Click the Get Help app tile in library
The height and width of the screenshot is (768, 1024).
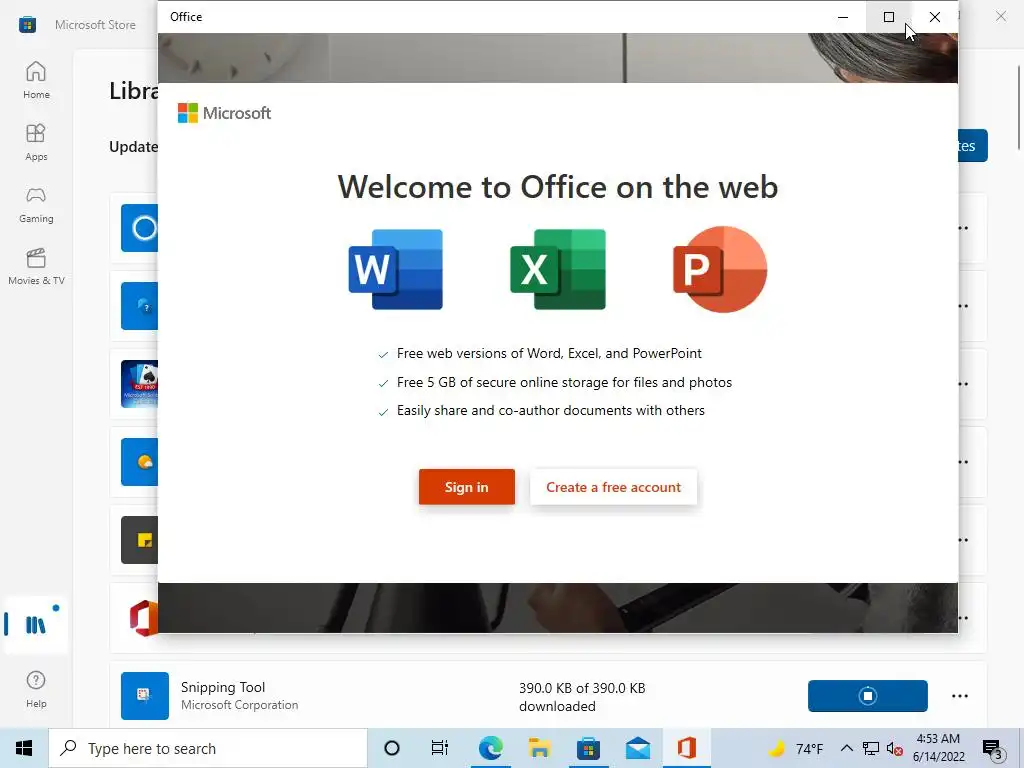tap(140, 306)
